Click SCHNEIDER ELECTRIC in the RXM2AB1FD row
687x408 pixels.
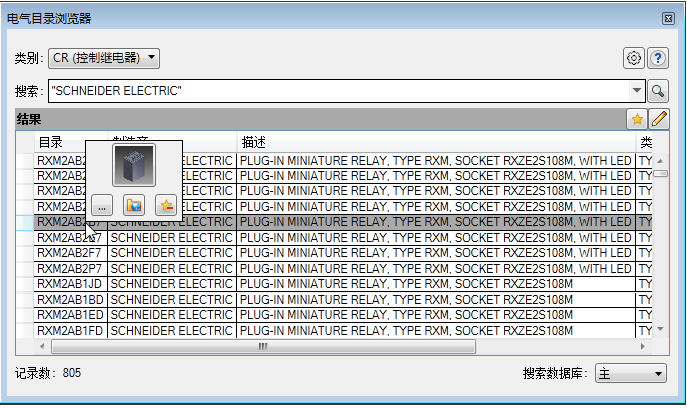[x=172, y=331]
